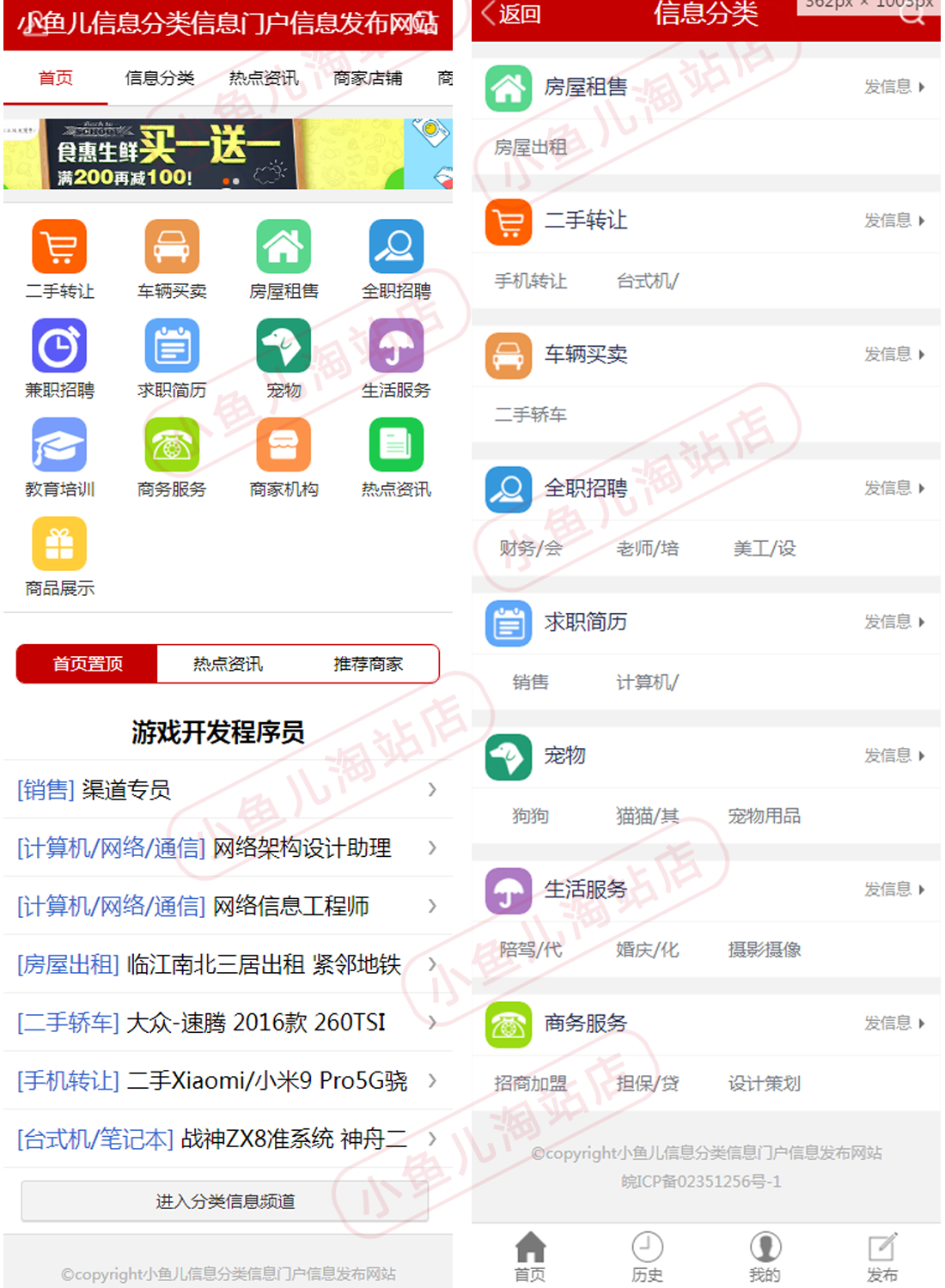Tap the search magnifier in 信息分类 header
This screenshot has width=945, height=1288.
911,13
